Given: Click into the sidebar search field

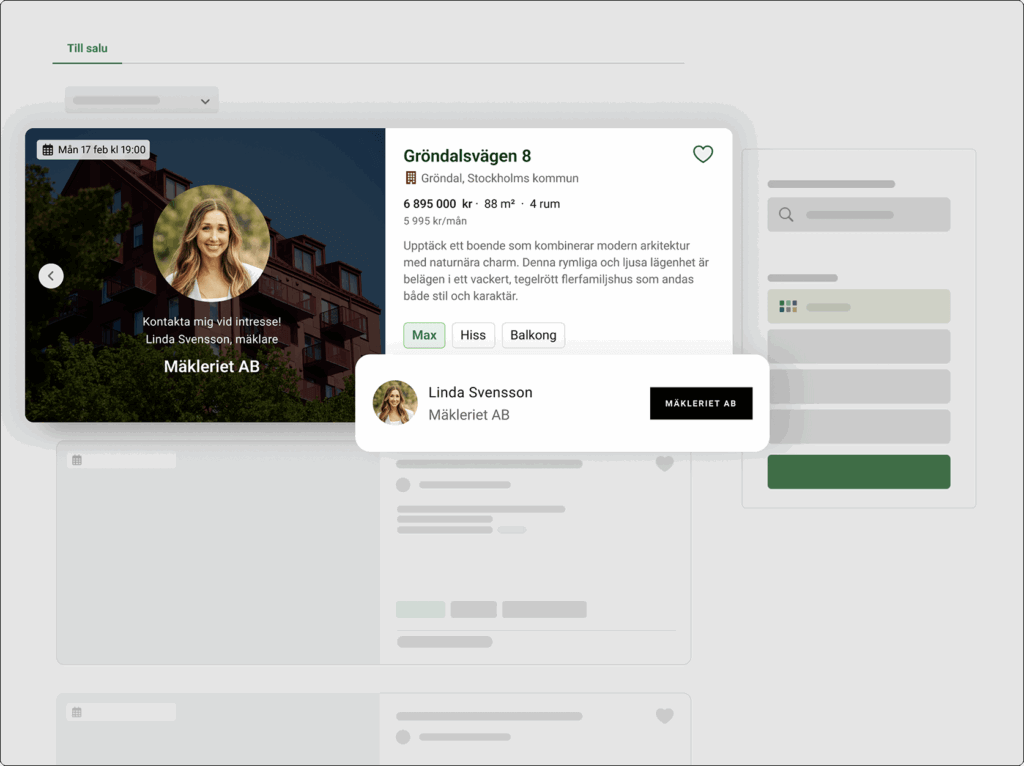Looking at the screenshot, I should (x=859, y=214).
